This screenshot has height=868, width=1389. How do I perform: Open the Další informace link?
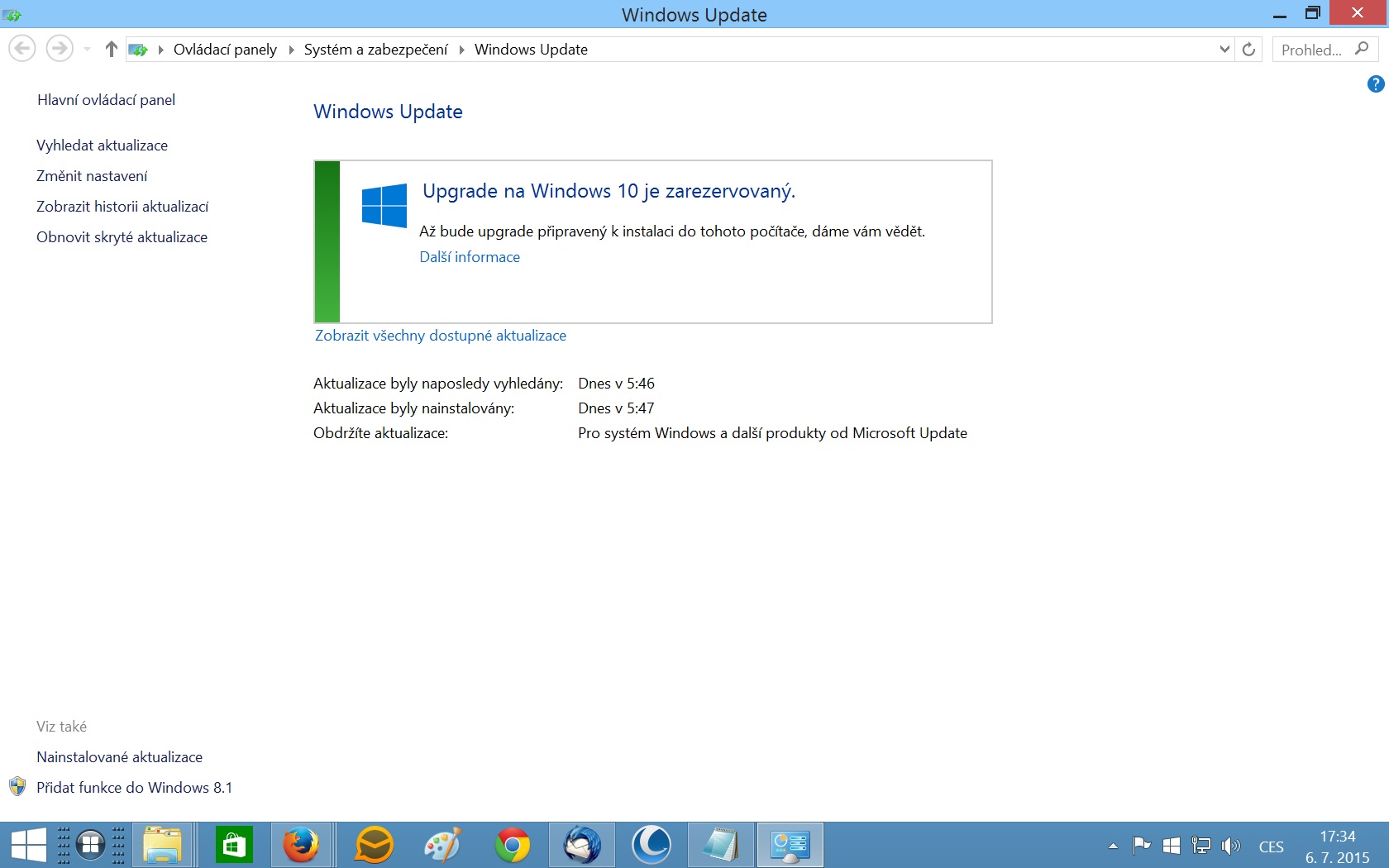coord(470,257)
